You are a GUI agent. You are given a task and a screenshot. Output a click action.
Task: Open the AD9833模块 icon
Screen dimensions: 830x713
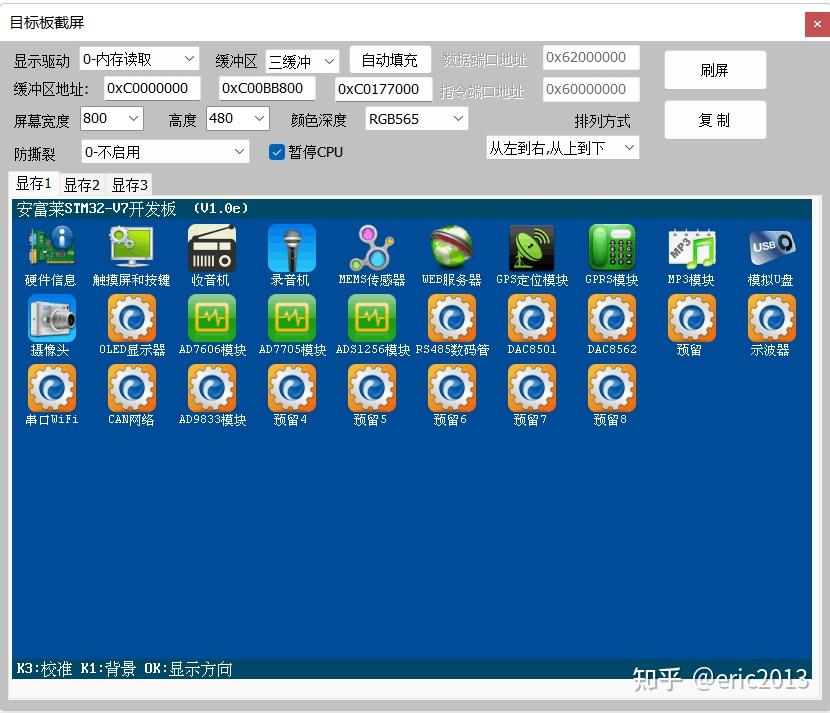pyautogui.click(x=211, y=388)
